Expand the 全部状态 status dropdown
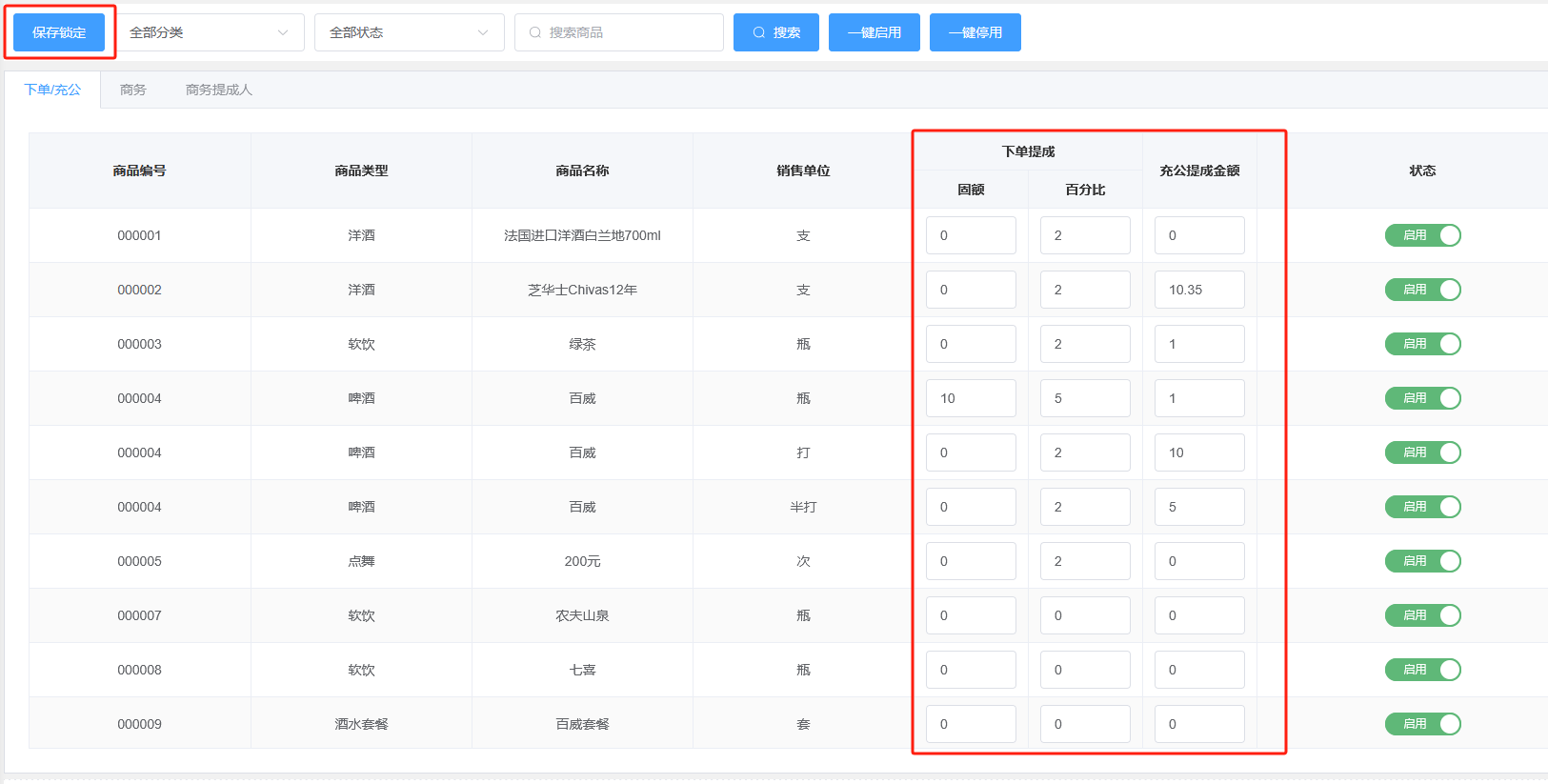1548x784 pixels. 409,32
